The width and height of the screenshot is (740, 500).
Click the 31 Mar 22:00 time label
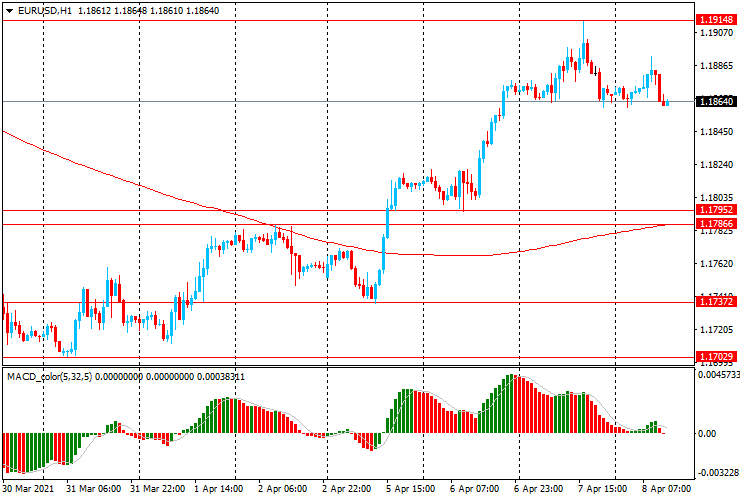click(x=158, y=489)
